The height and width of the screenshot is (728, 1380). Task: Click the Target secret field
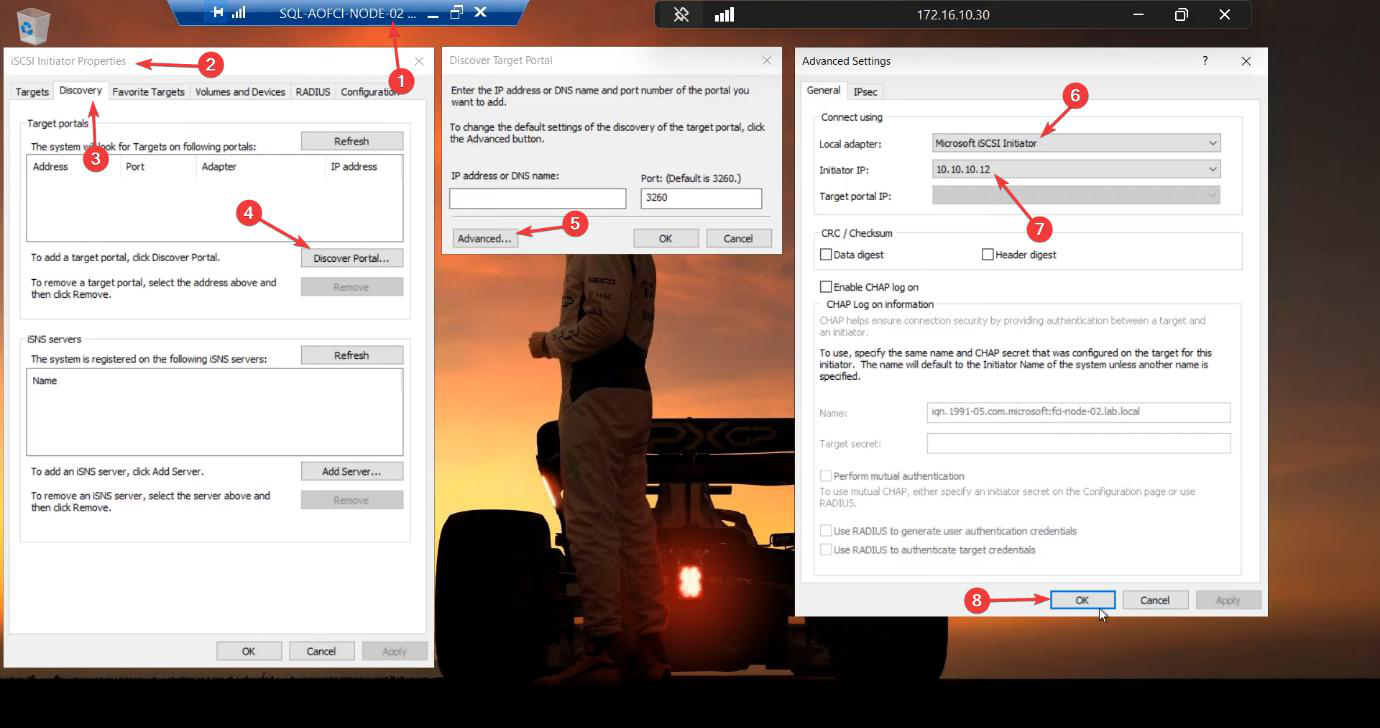click(x=1079, y=443)
